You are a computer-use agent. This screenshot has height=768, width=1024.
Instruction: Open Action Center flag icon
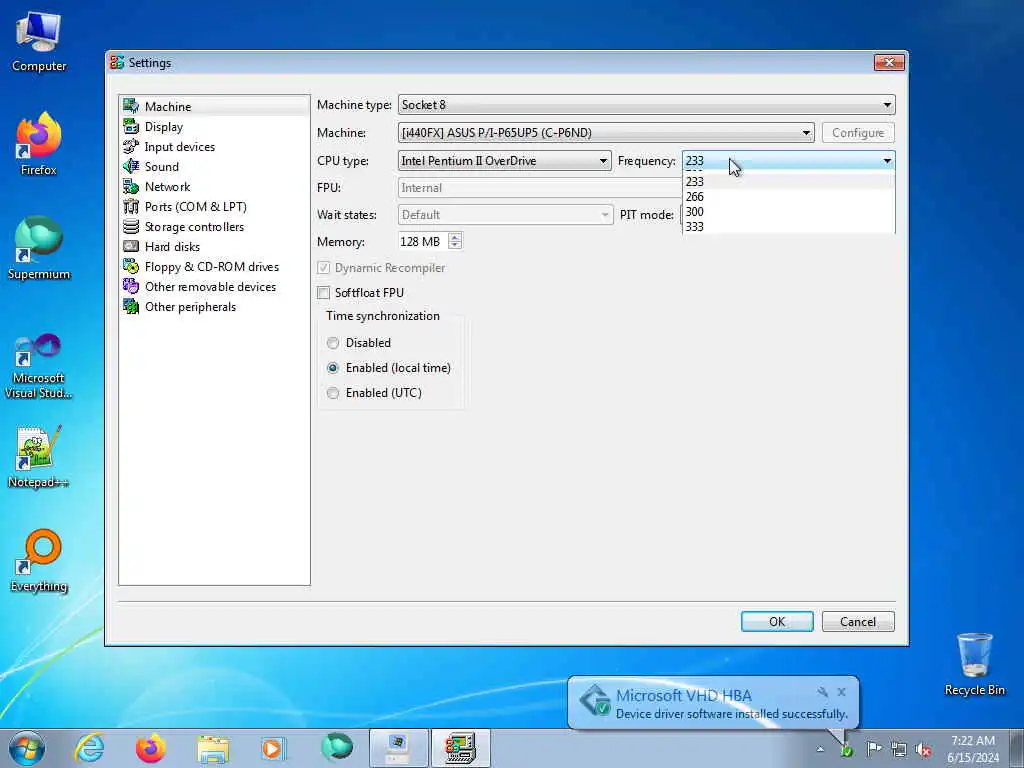(x=874, y=748)
